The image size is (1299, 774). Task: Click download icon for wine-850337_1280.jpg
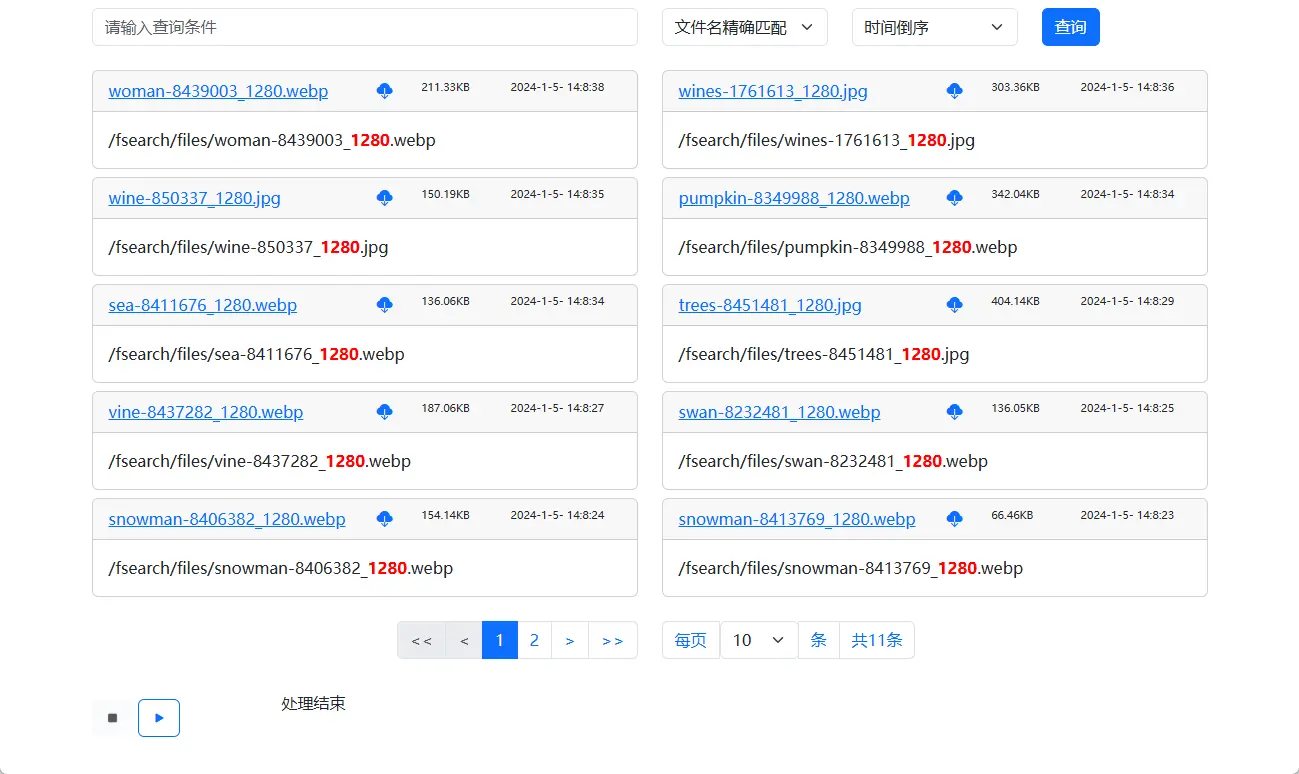pyautogui.click(x=384, y=198)
